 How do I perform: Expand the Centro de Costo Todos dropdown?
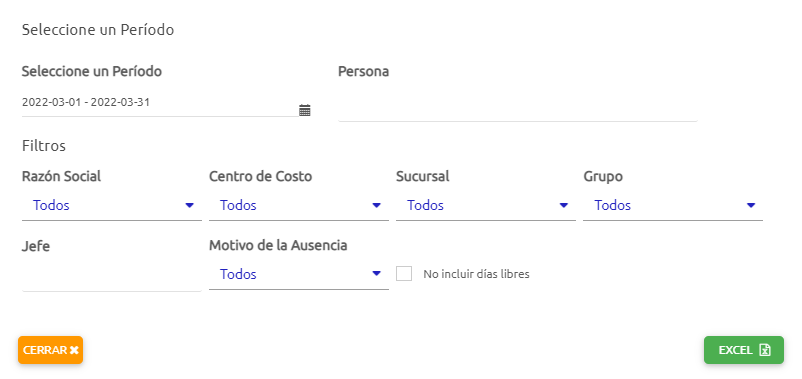(299, 206)
